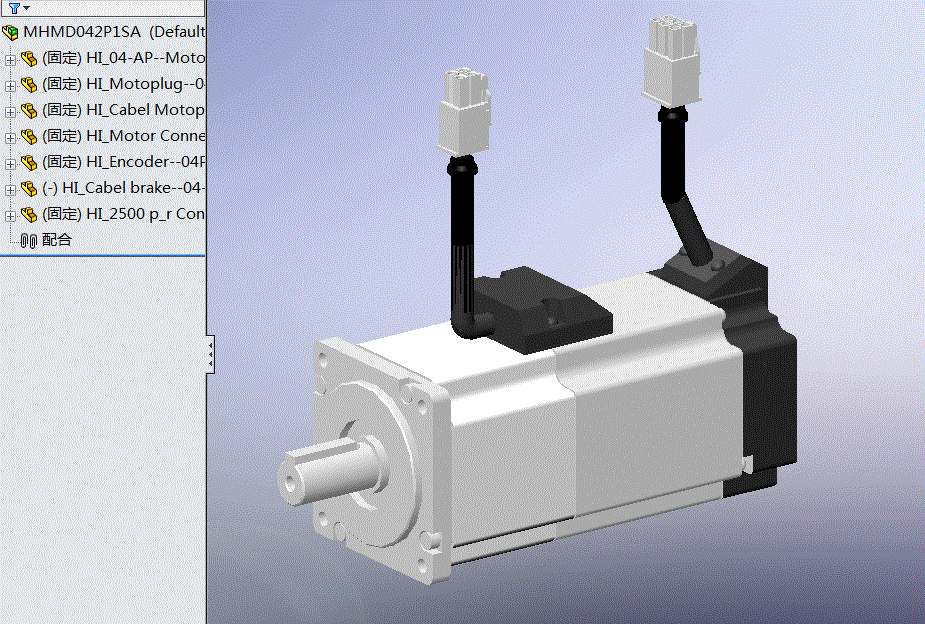Image resolution: width=925 pixels, height=624 pixels.
Task: Click the HI_Encoder part icon
Action: coord(29,162)
